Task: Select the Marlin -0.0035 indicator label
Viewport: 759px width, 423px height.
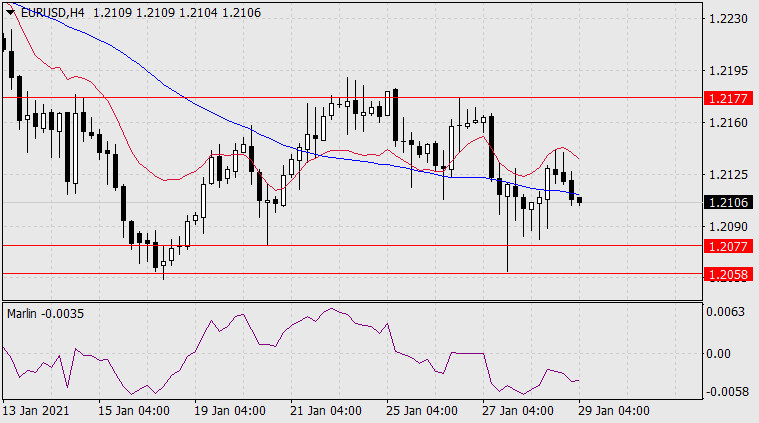Action: coord(46,314)
